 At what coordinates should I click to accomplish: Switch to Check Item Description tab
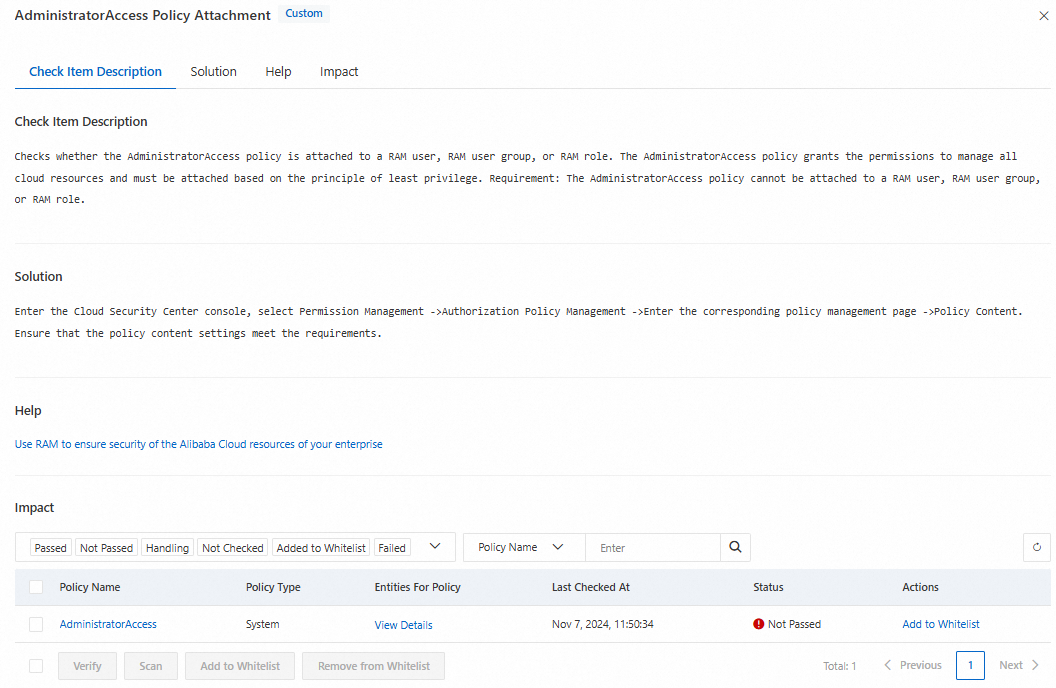tap(95, 71)
